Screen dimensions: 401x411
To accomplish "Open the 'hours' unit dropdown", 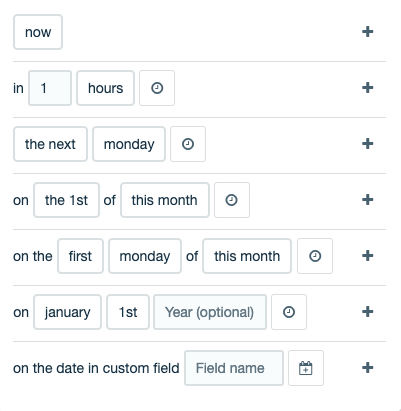I will coord(105,88).
